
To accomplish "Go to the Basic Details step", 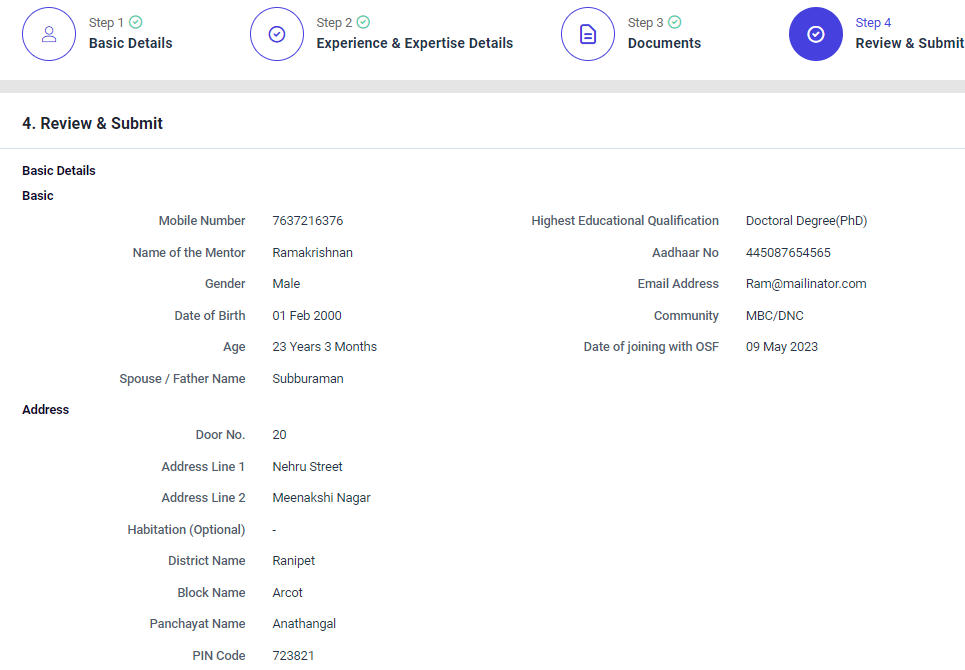I will (x=130, y=43).
